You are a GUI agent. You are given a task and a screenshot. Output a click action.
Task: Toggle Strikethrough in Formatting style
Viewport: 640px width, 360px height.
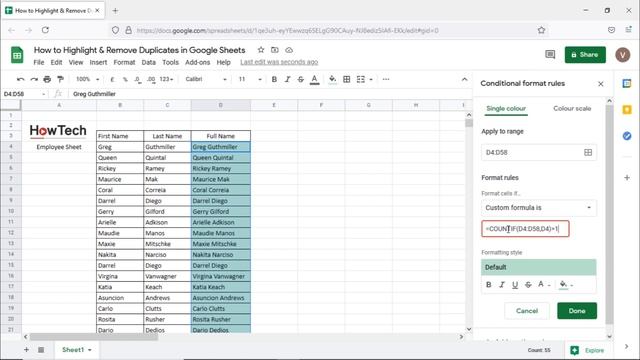[528, 284]
